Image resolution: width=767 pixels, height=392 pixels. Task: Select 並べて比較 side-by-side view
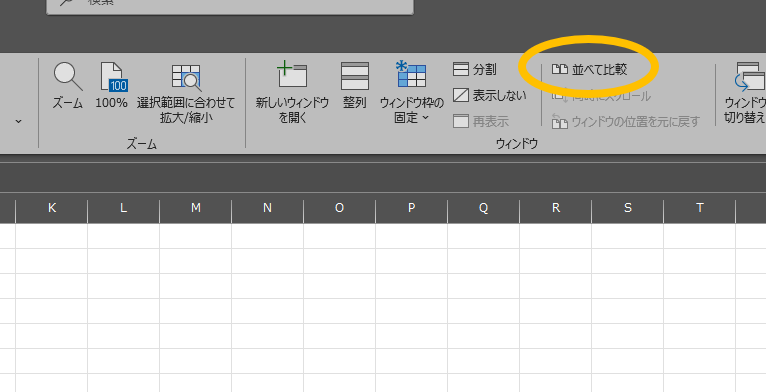click(589, 69)
